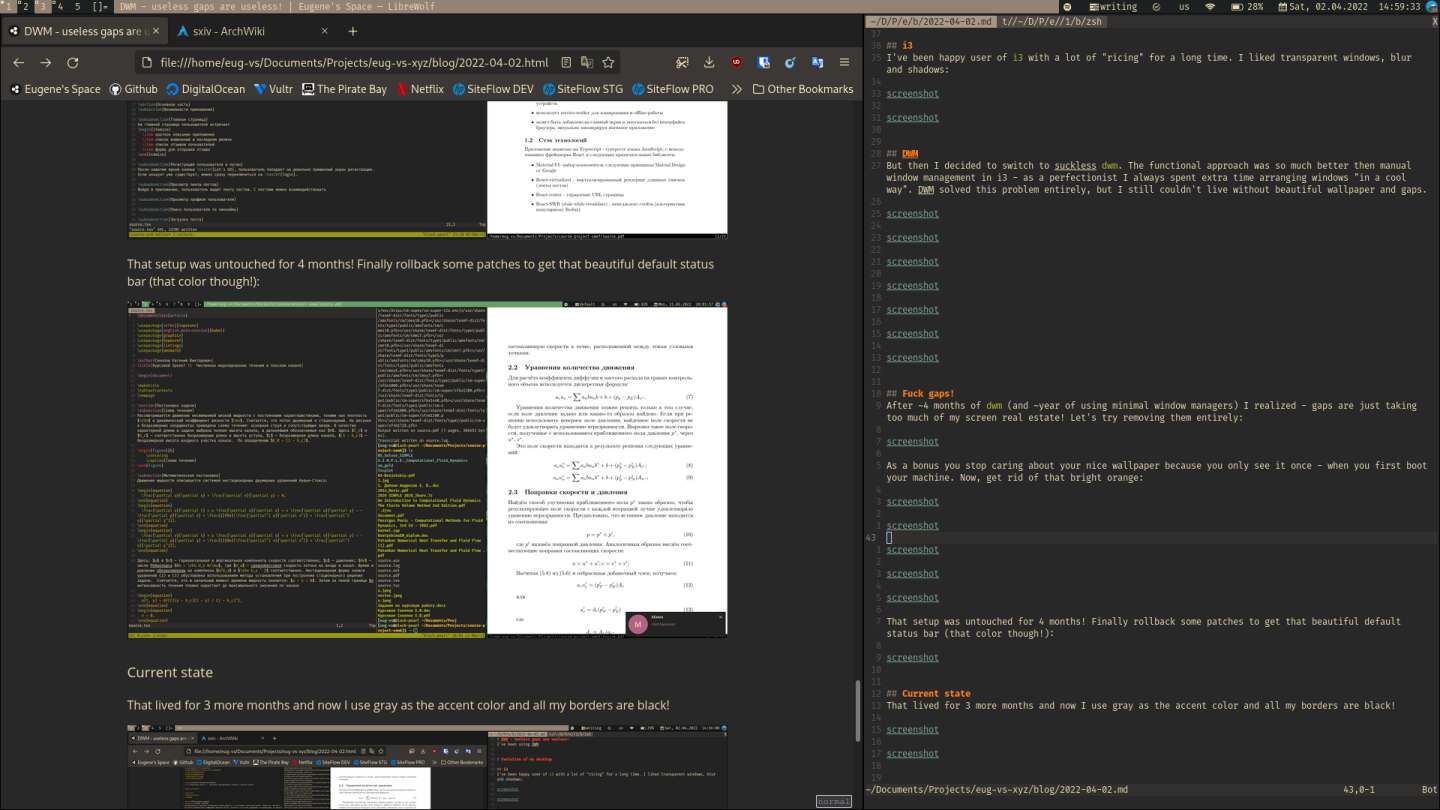
Task: Open the screenshot extension in the toolbar
Action: [682, 62]
